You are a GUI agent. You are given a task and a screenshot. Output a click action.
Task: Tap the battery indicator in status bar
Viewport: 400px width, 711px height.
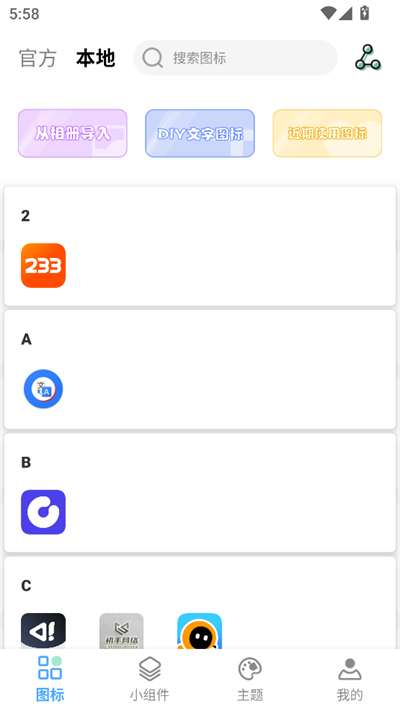pyautogui.click(x=364, y=13)
